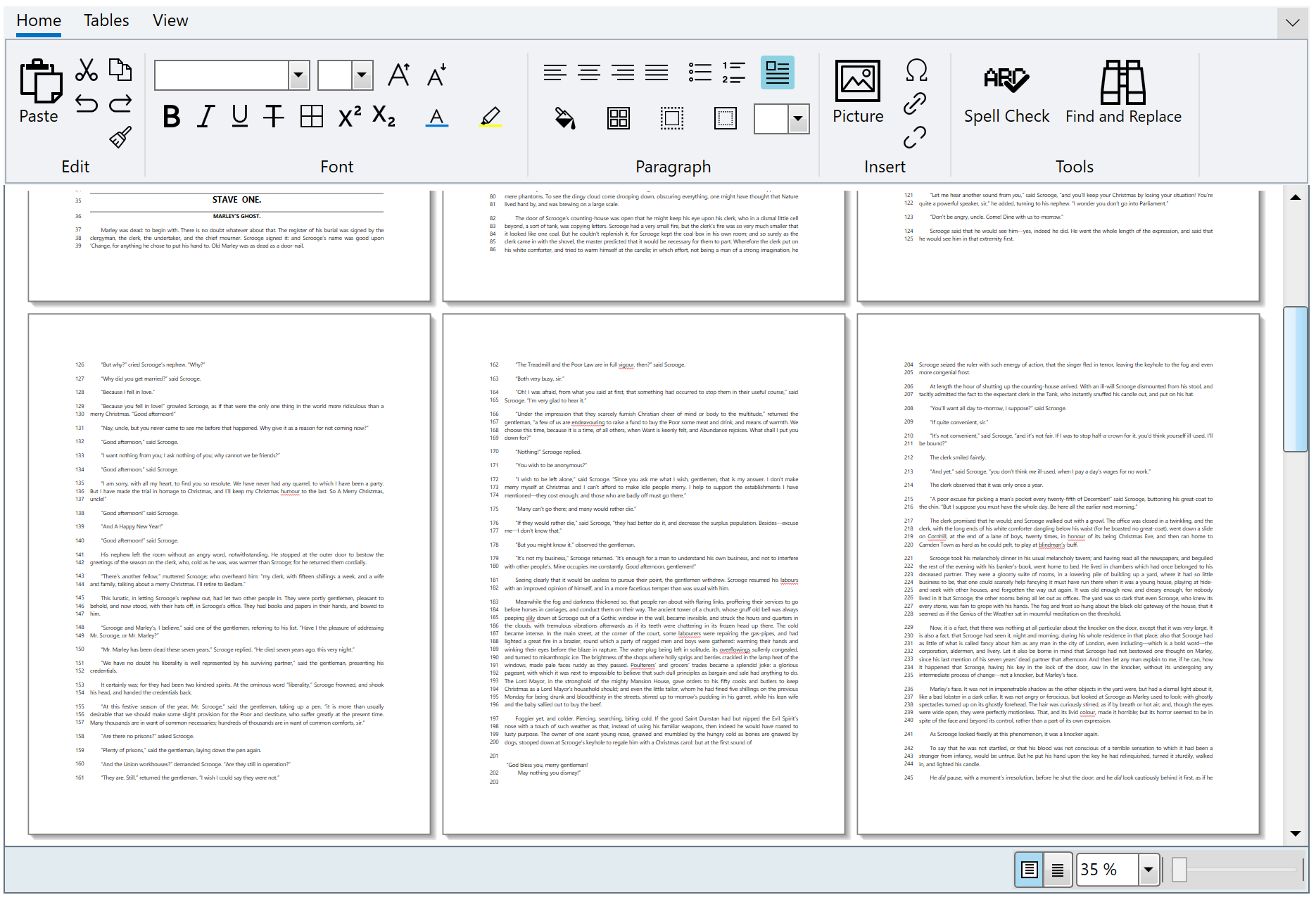Decrease font size with shrink icon
The width and height of the screenshot is (1316, 902).
click(x=437, y=75)
